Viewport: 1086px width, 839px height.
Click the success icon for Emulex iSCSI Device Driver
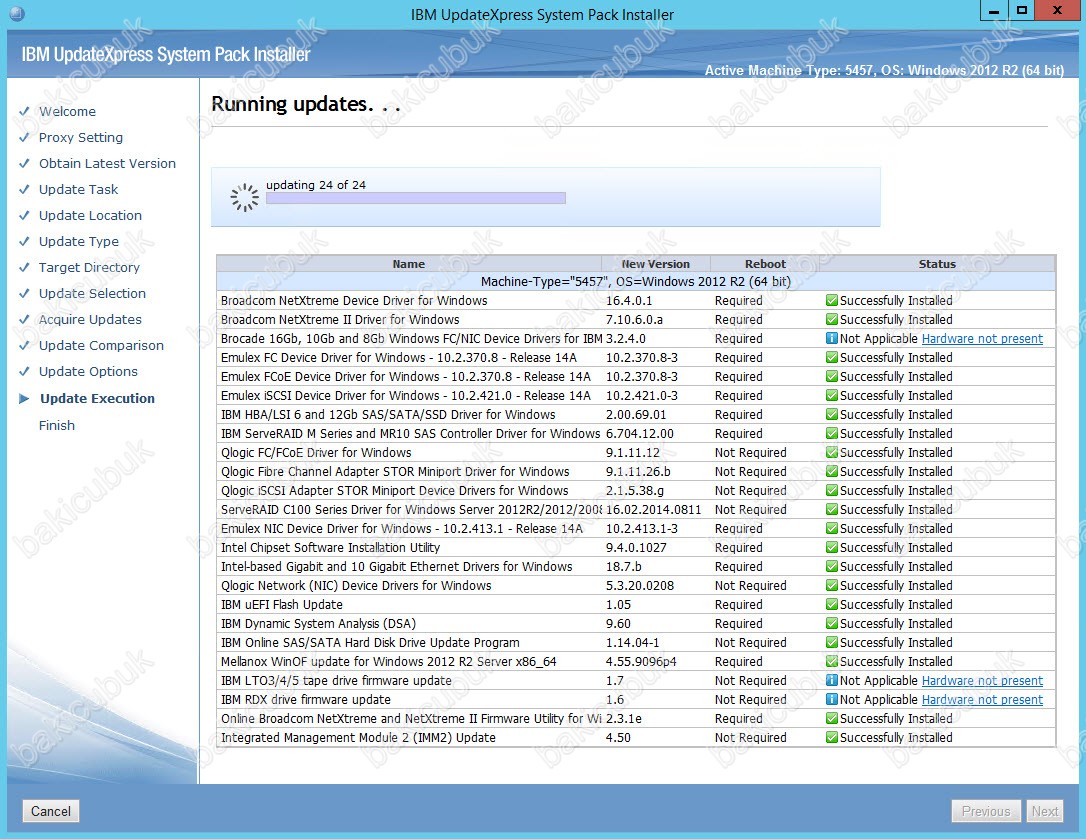pyautogui.click(x=831, y=396)
